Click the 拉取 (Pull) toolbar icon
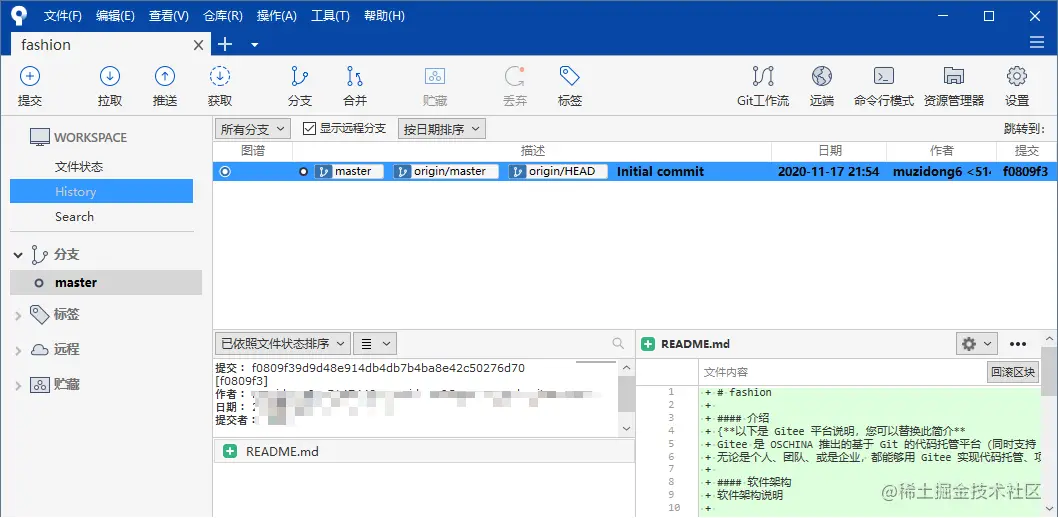This screenshot has height=518, width=1058. tap(109, 76)
